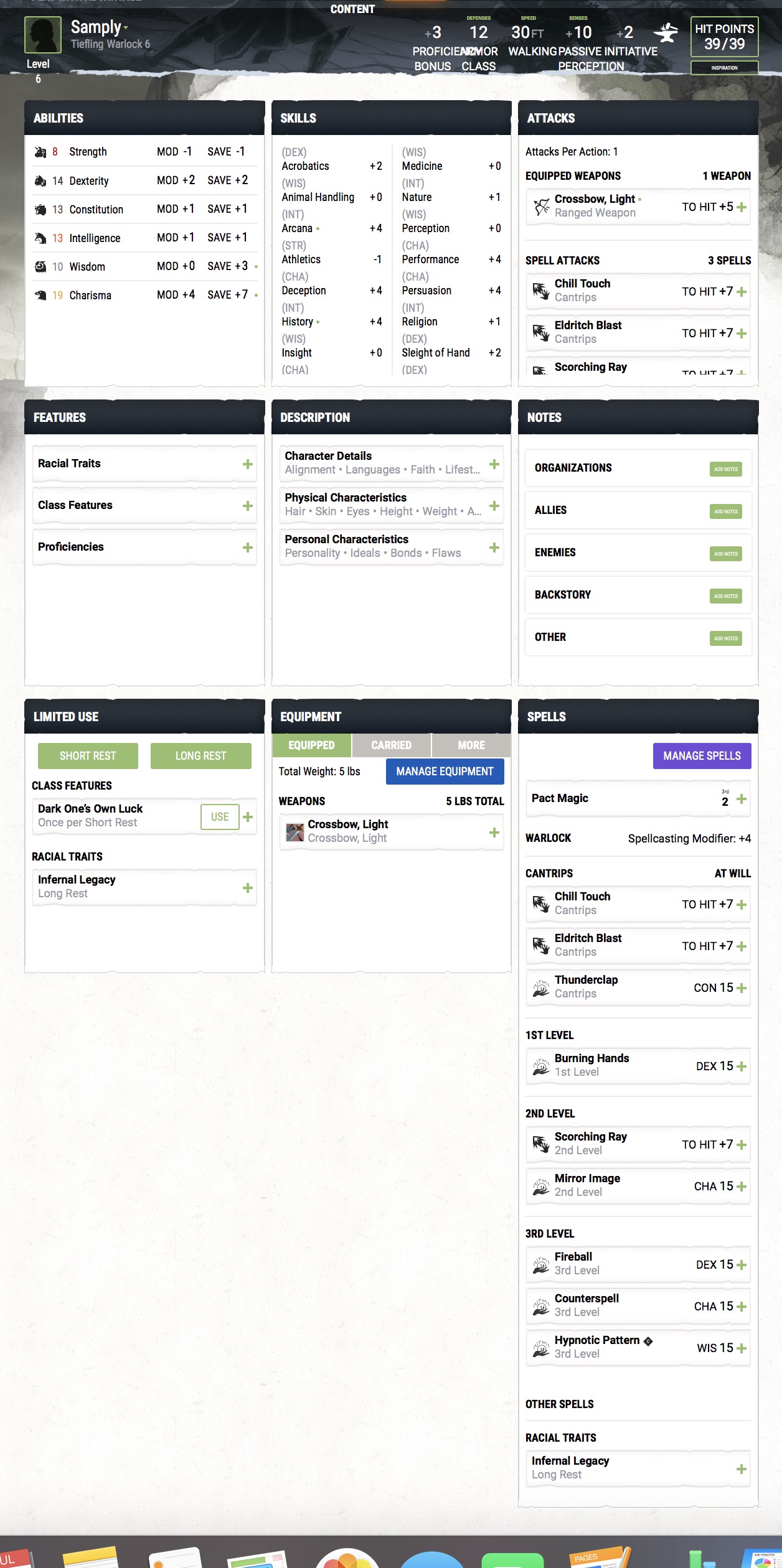782x1568 pixels.
Task: Switch to the More equipment tab
Action: [x=471, y=745]
